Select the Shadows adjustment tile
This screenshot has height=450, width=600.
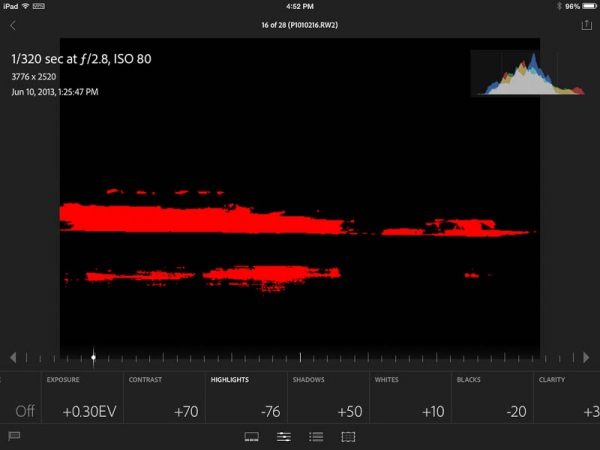point(328,398)
